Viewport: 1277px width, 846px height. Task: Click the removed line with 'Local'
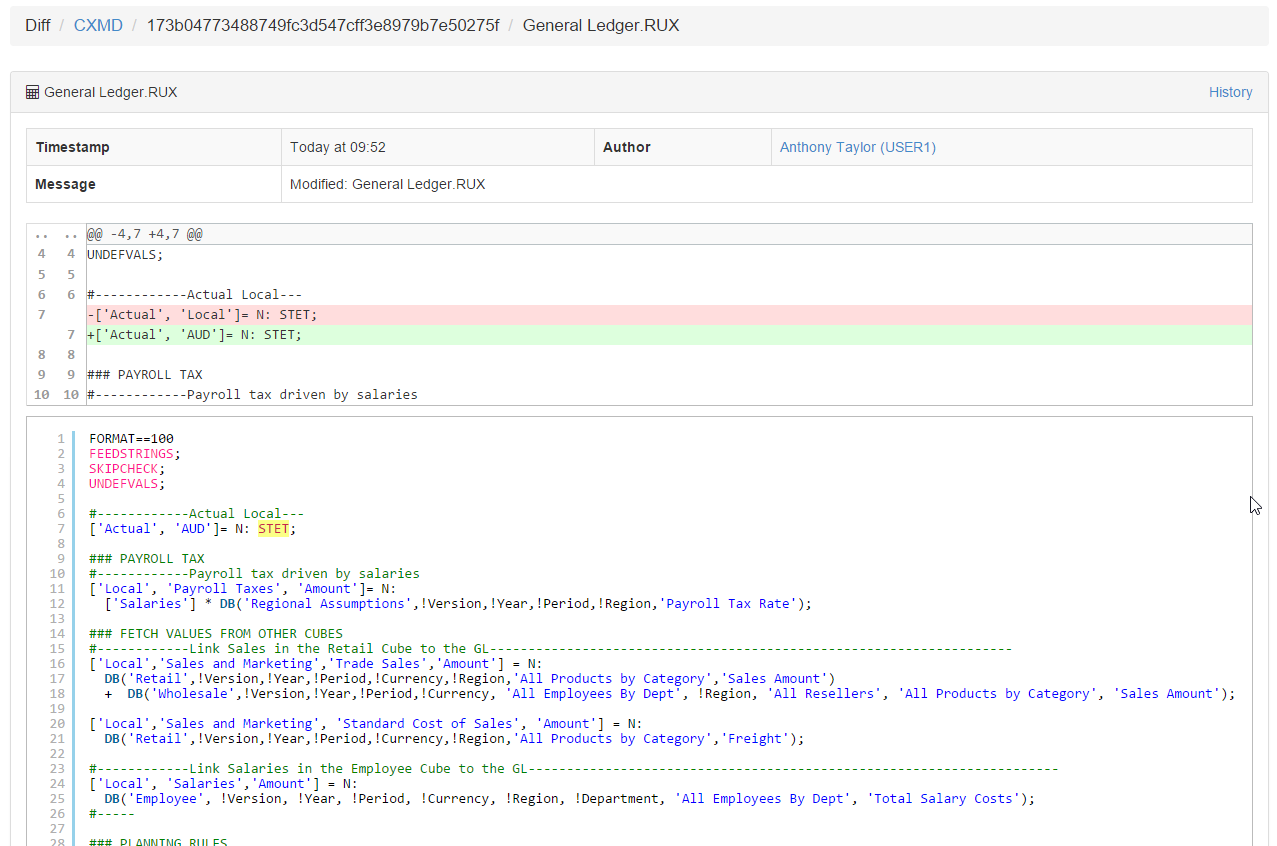tap(669, 314)
